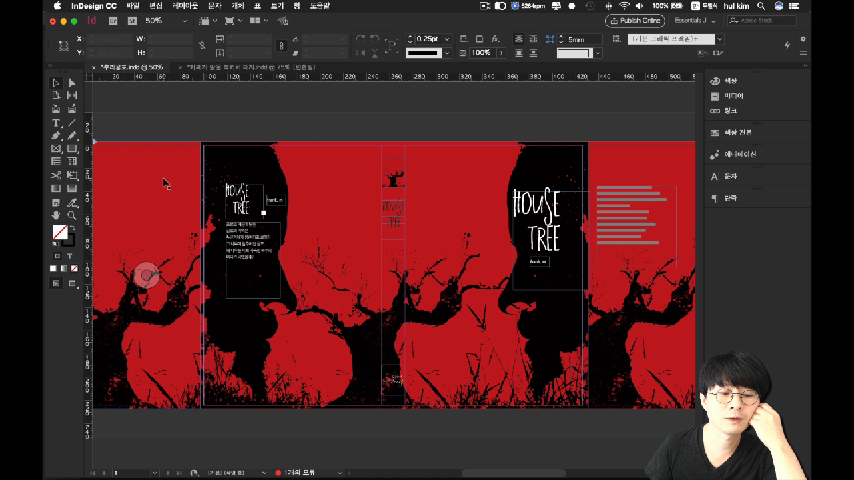The height and width of the screenshot is (480, 854).
Task: Select the Pen tool
Action: (56, 136)
